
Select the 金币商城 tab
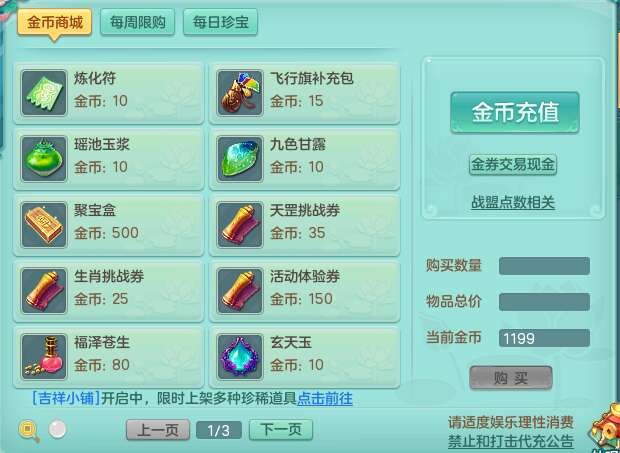click(55, 23)
